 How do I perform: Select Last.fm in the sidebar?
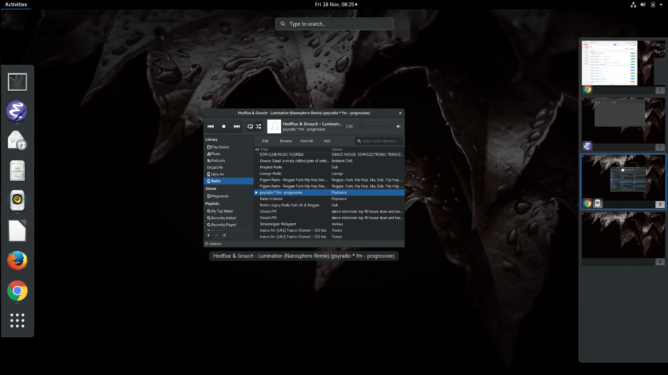tap(229, 167)
